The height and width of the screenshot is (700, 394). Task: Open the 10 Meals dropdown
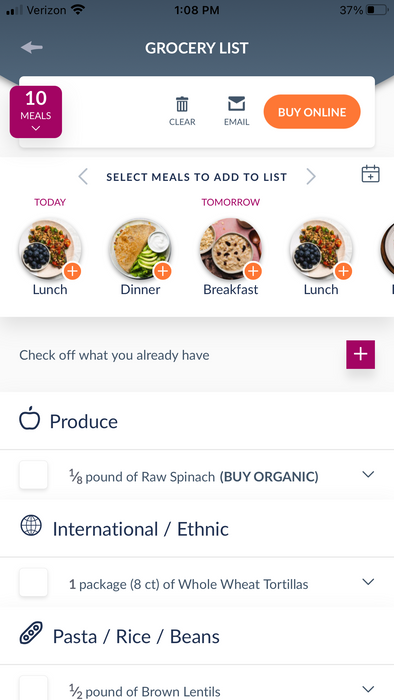(36, 112)
